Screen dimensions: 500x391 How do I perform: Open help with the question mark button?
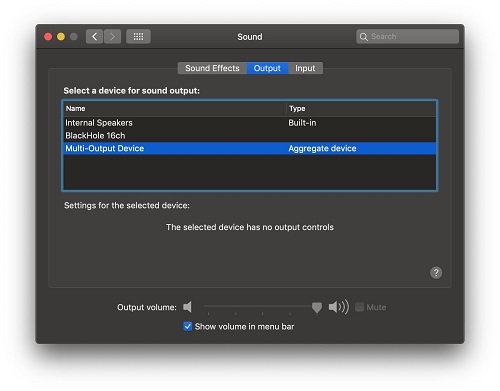click(436, 273)
